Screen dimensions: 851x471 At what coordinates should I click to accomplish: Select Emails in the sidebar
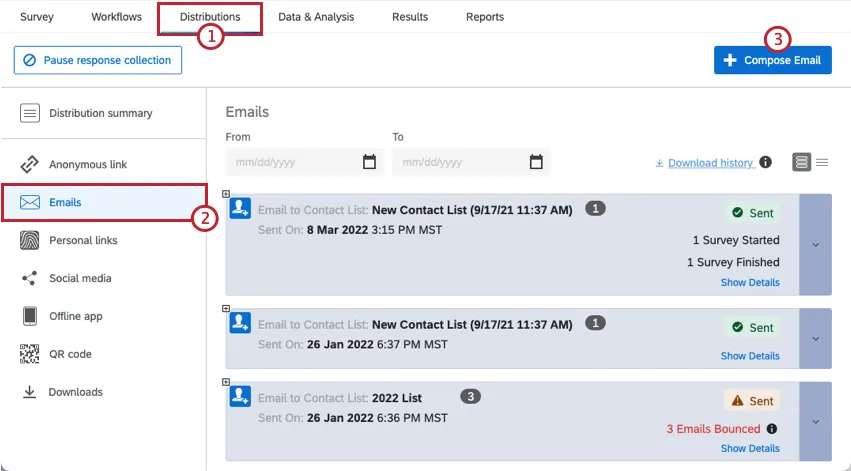(x=104, y=202)
